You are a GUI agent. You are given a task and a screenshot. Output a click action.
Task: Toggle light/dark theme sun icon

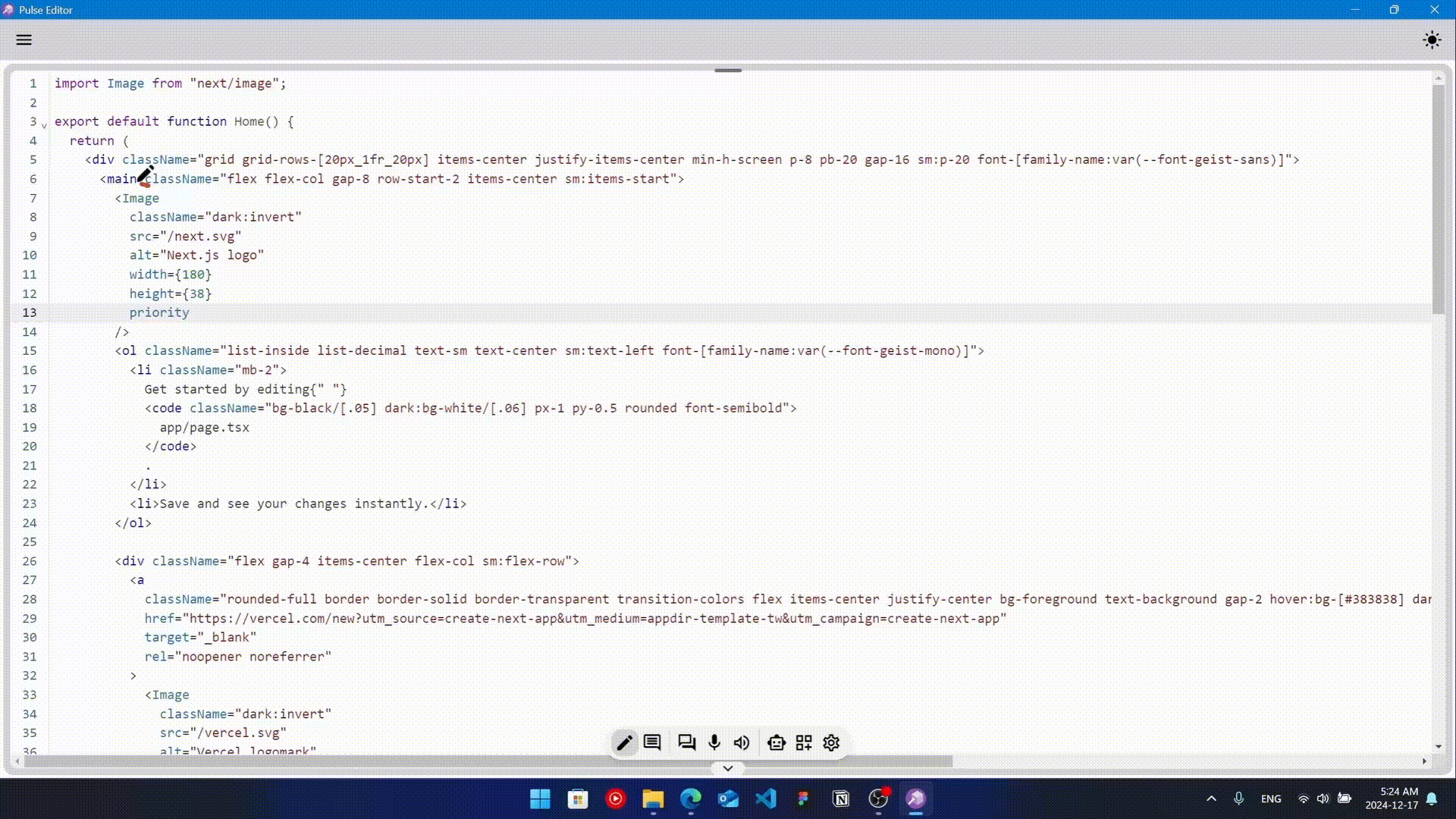point(1431,40)
